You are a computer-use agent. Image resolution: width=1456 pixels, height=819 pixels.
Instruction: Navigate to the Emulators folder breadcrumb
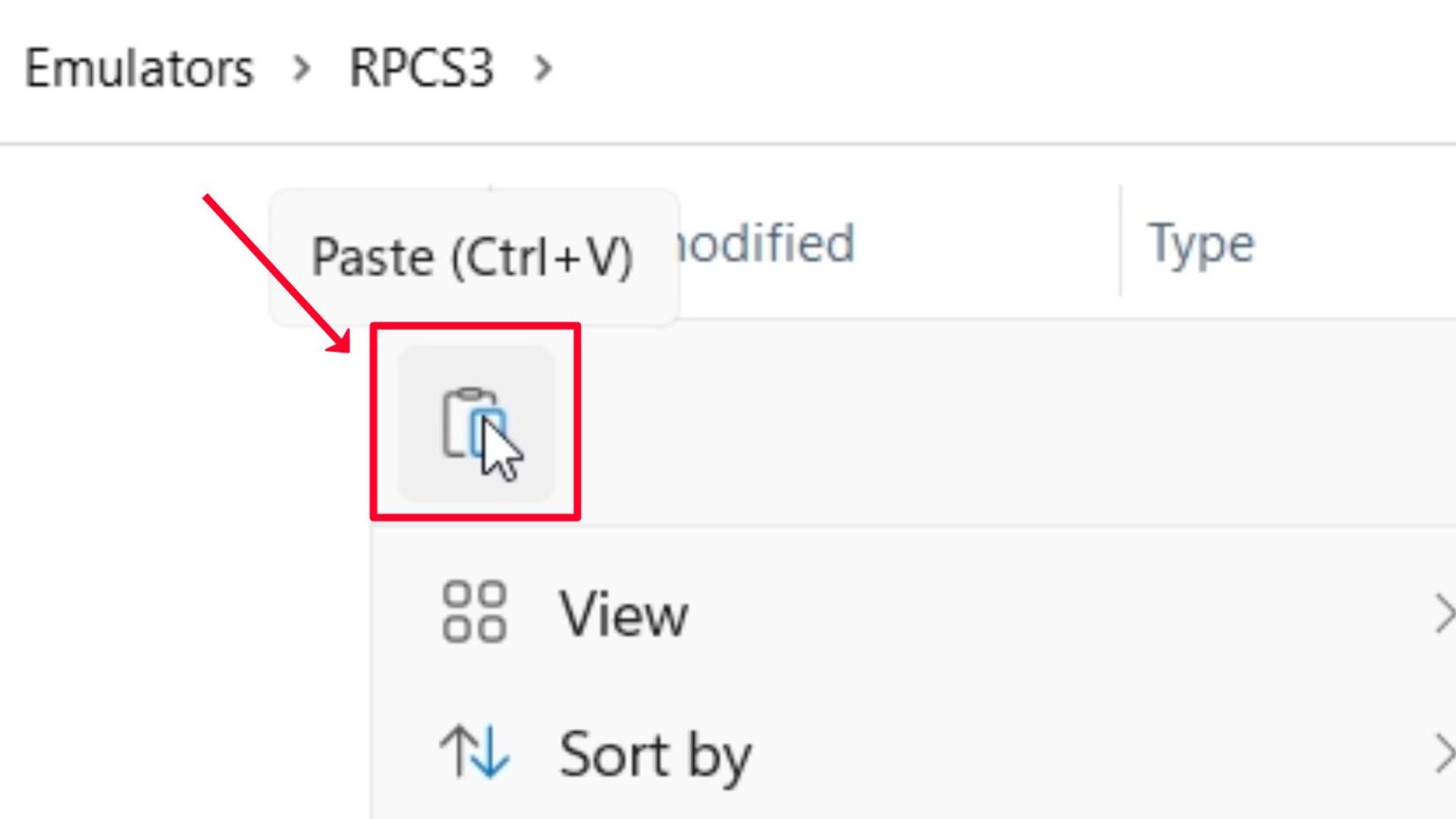pyautogui.click(x=139, y=68)
